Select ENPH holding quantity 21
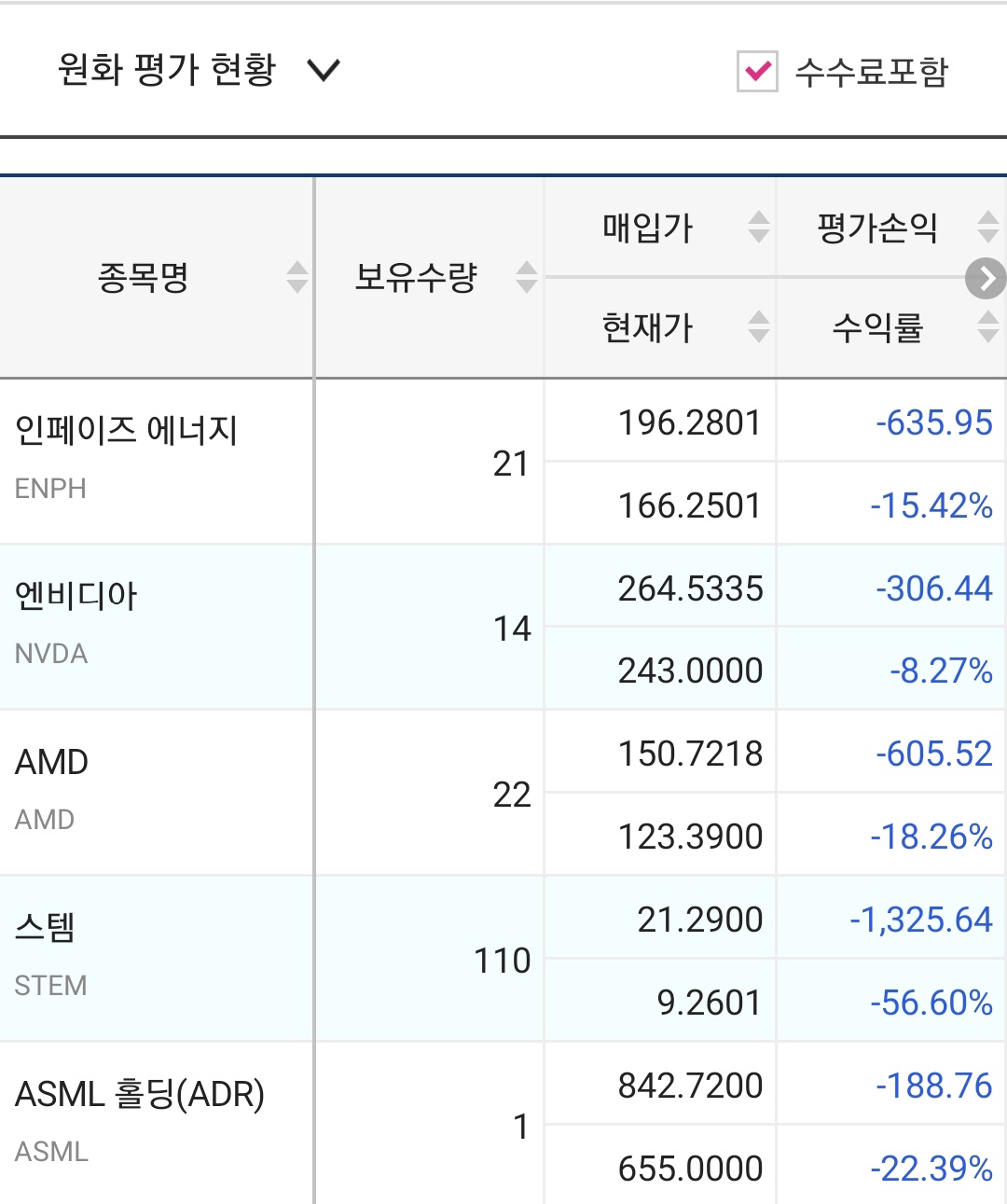 pos(511,464)
